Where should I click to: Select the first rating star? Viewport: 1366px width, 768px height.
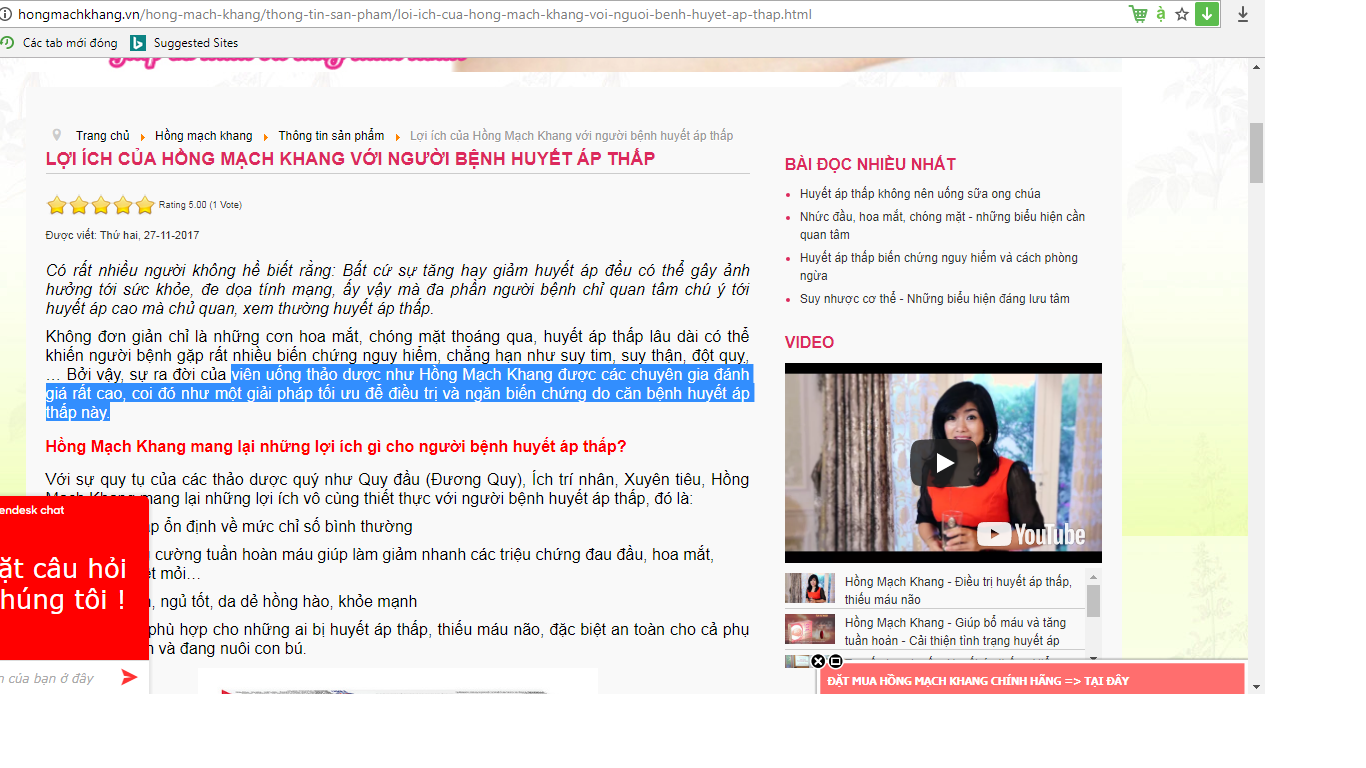[x=57, y=206]
